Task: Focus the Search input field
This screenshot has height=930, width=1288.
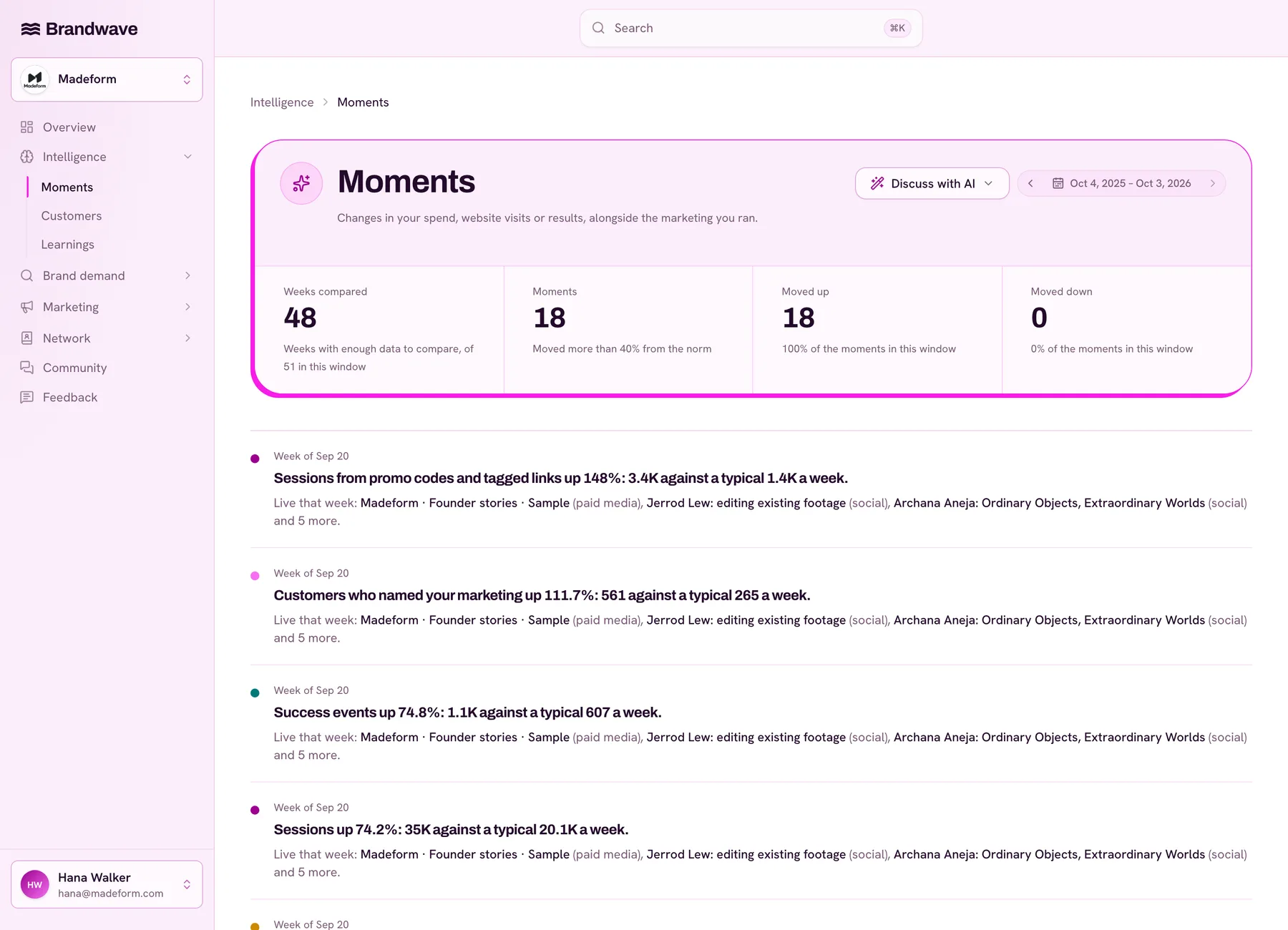Action: coord(751,28)
